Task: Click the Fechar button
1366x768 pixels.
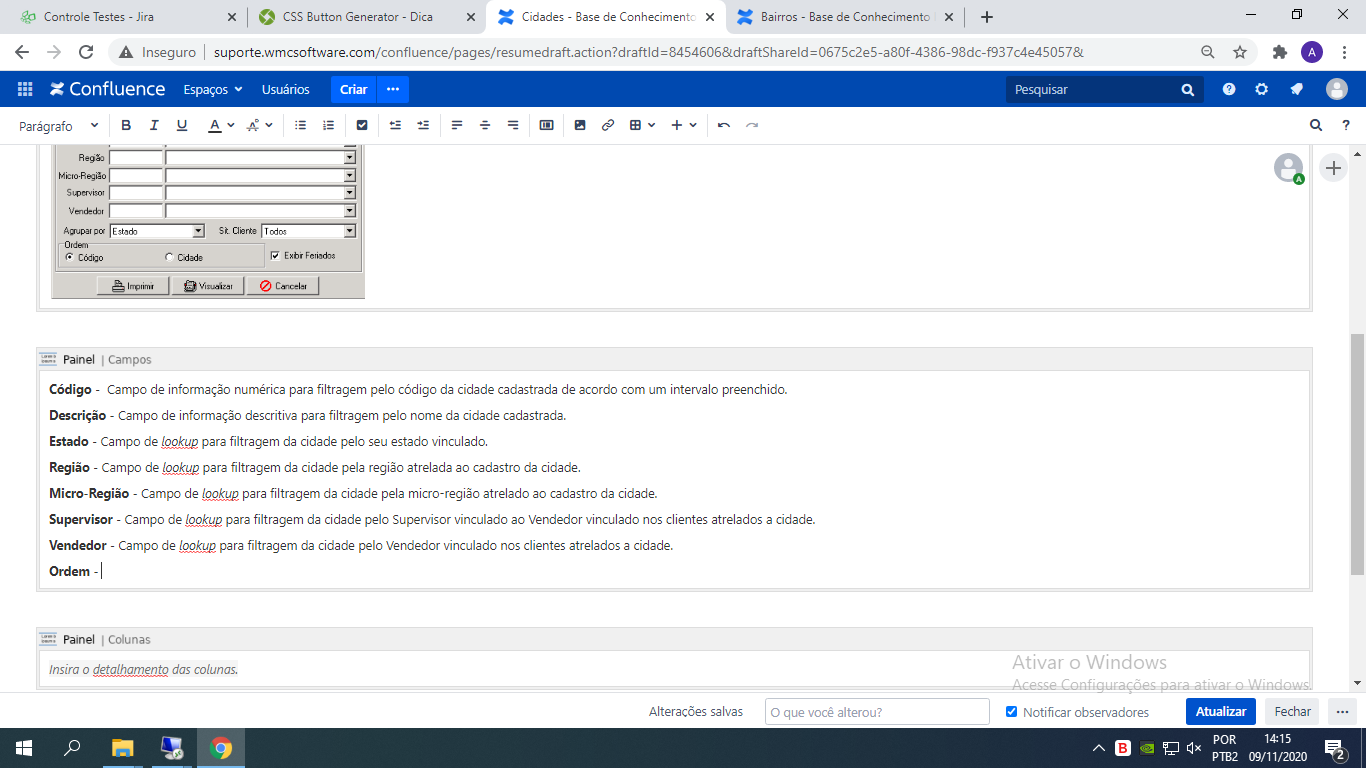Action: [1292, 712]
